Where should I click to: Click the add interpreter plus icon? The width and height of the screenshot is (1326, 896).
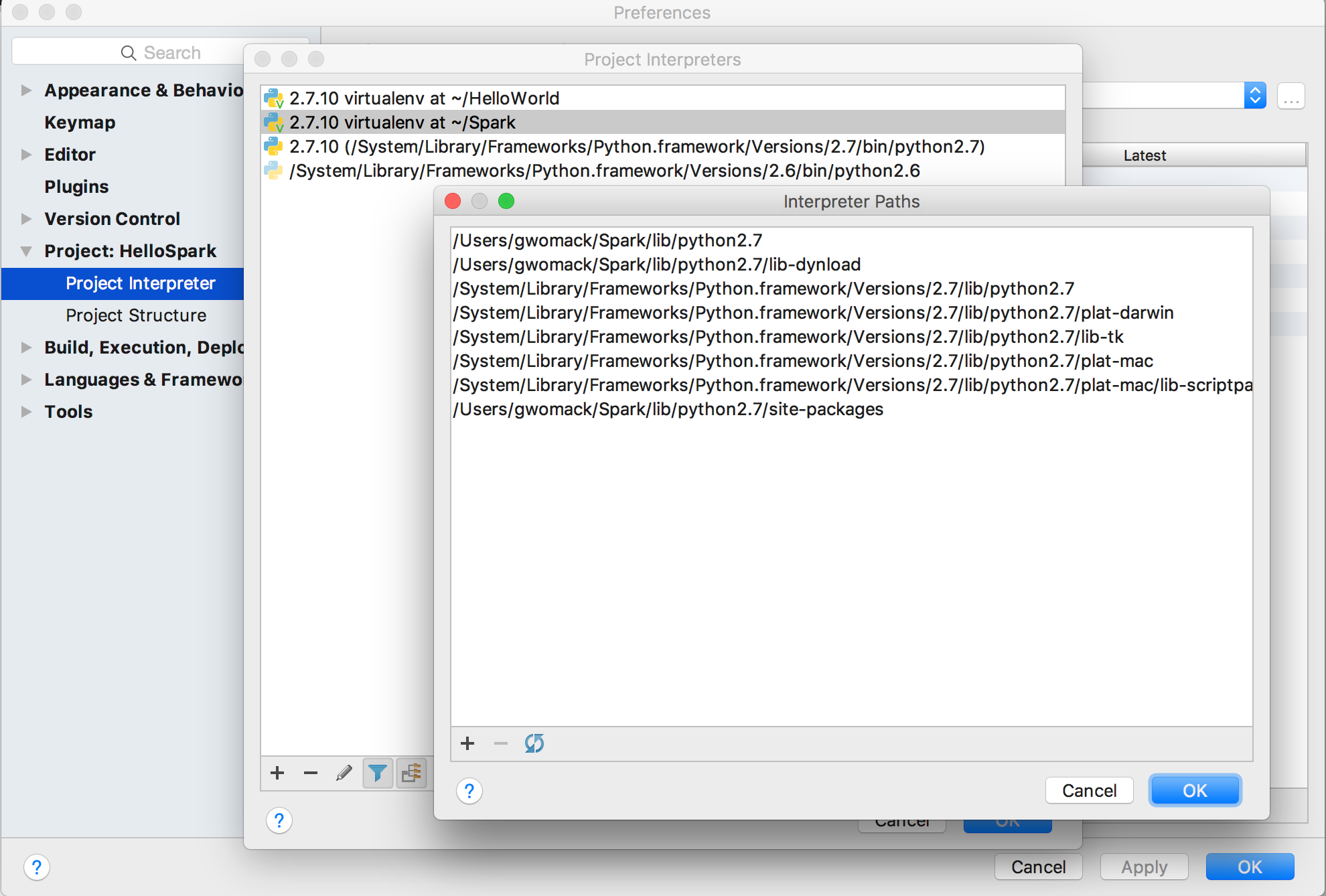[x=277, y=773]
